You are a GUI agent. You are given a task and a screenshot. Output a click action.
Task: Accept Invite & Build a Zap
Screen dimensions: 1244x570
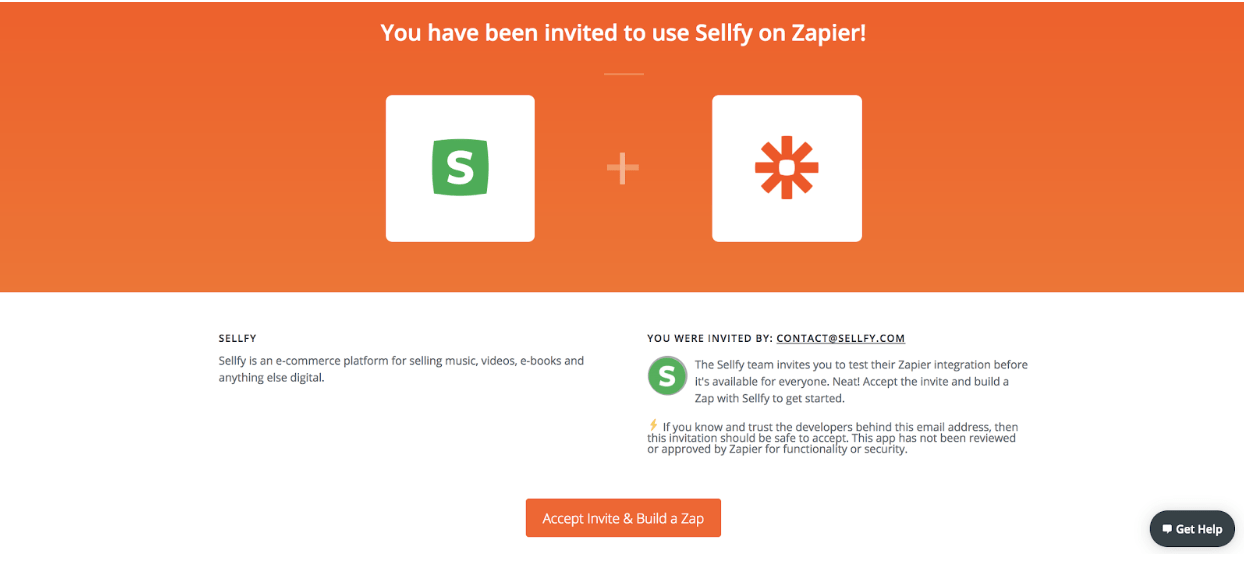click(x=623, y=518)
